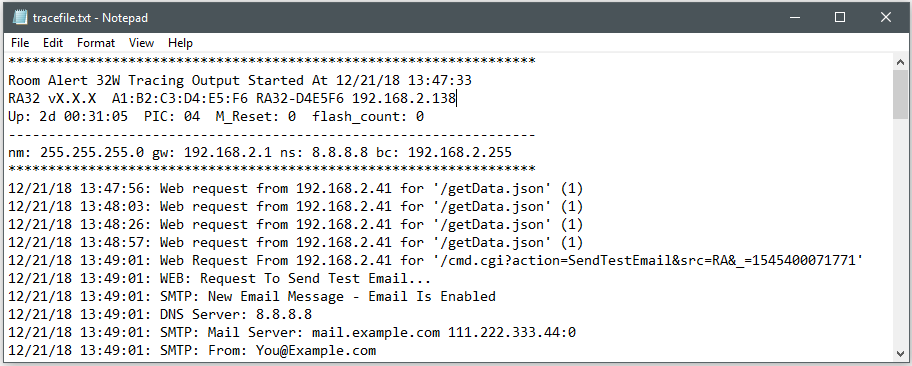Open the Format menu
This screenshot has height=366, width=912.
click(x=96, y=43)
